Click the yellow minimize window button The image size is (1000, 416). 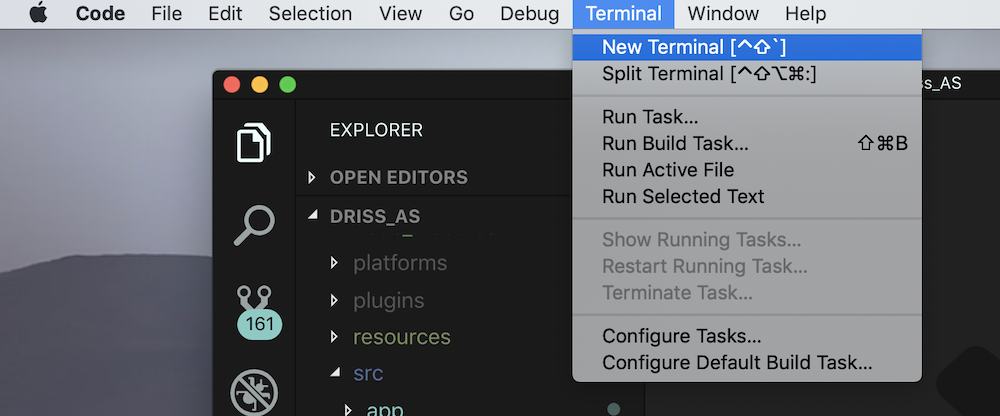[260, 84]
